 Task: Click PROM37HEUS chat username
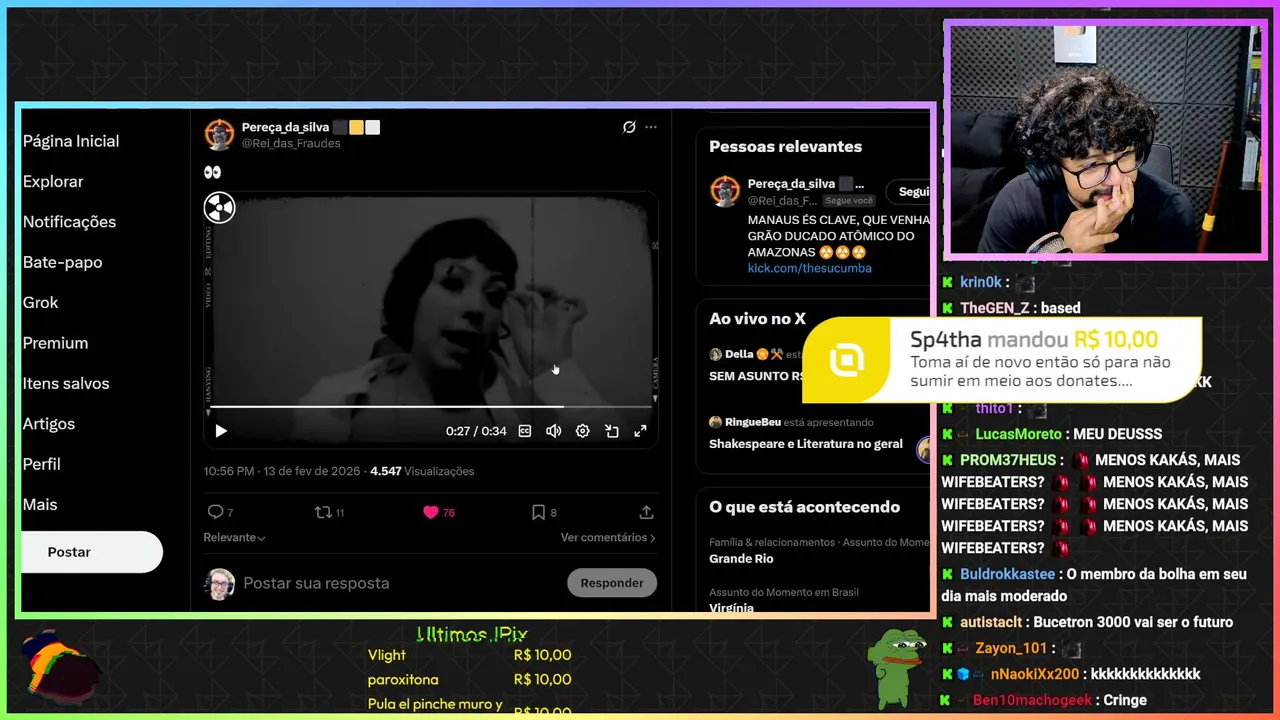click(x=1008, y=460)
